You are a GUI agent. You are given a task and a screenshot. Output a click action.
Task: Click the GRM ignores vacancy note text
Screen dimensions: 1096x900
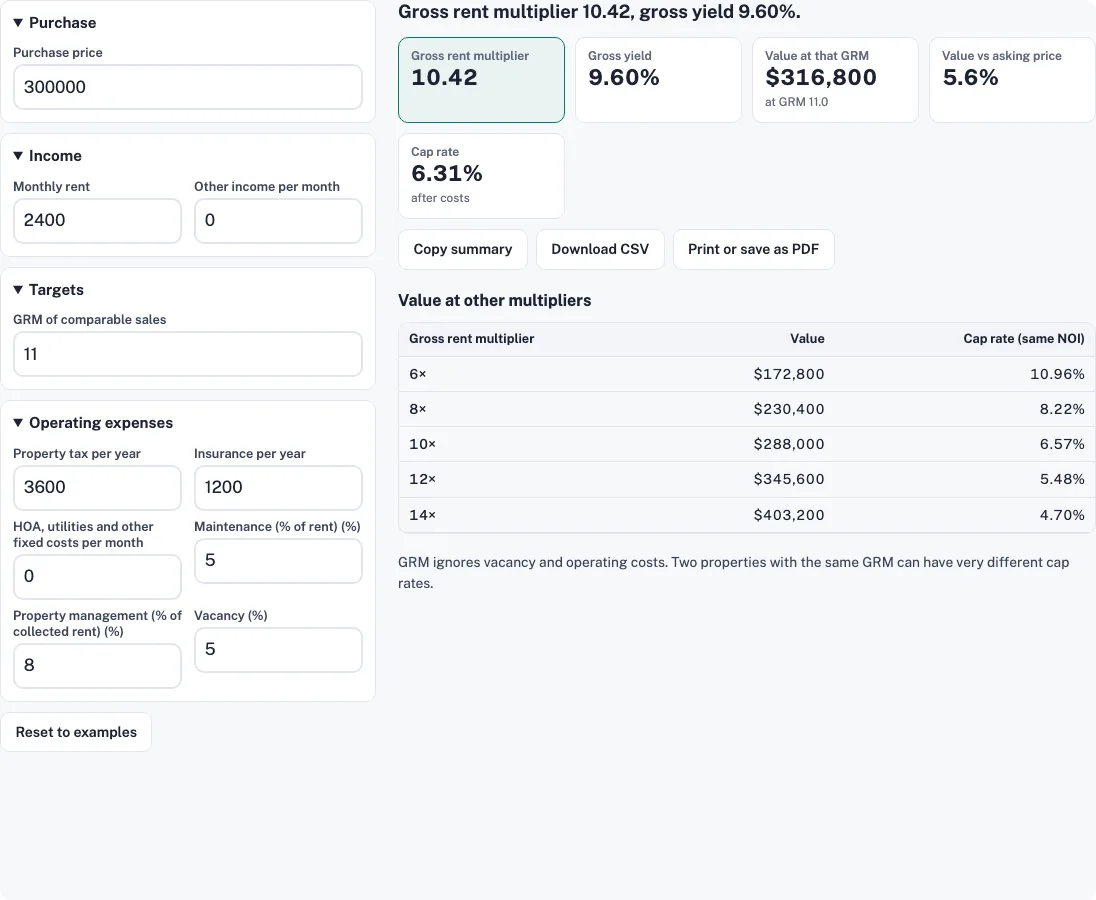[733, 572]
